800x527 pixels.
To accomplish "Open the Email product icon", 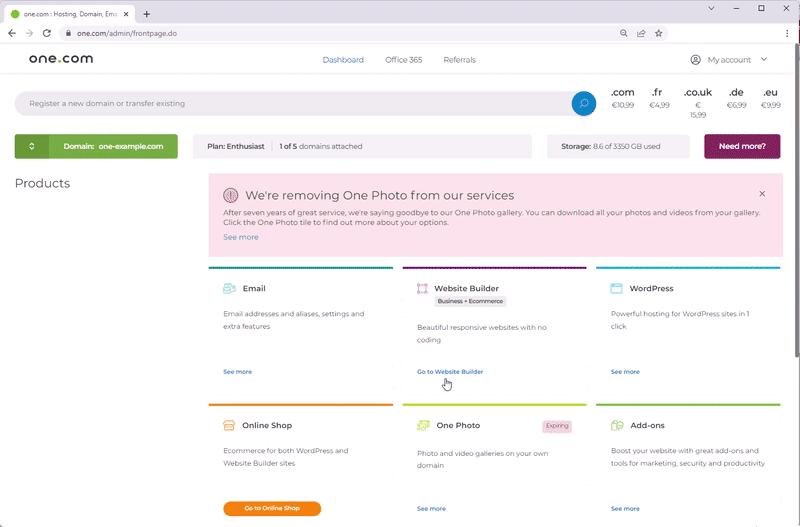I will click(x=229, y=289).
